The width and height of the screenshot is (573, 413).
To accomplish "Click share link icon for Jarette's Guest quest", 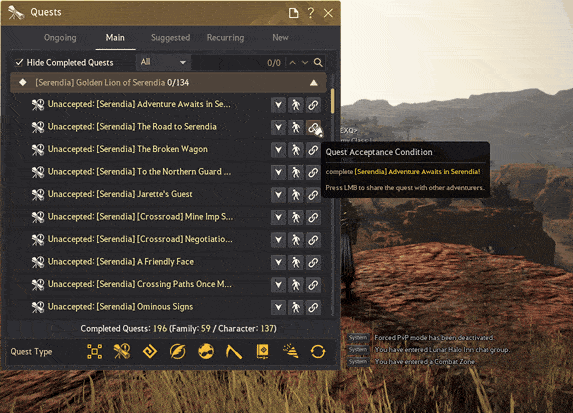I will pos(313,195).
